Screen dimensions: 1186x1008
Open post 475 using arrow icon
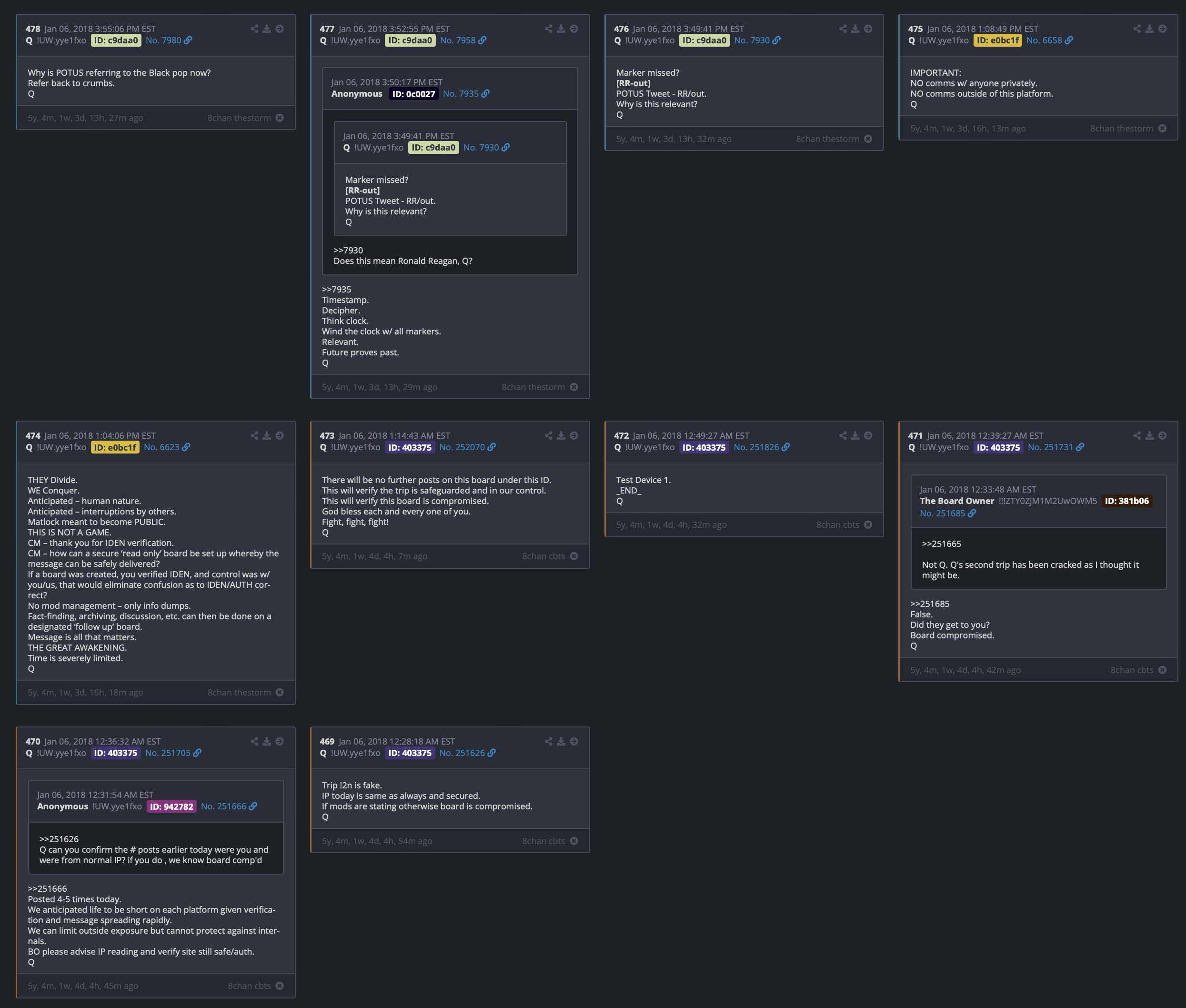tap(1162, 29)
